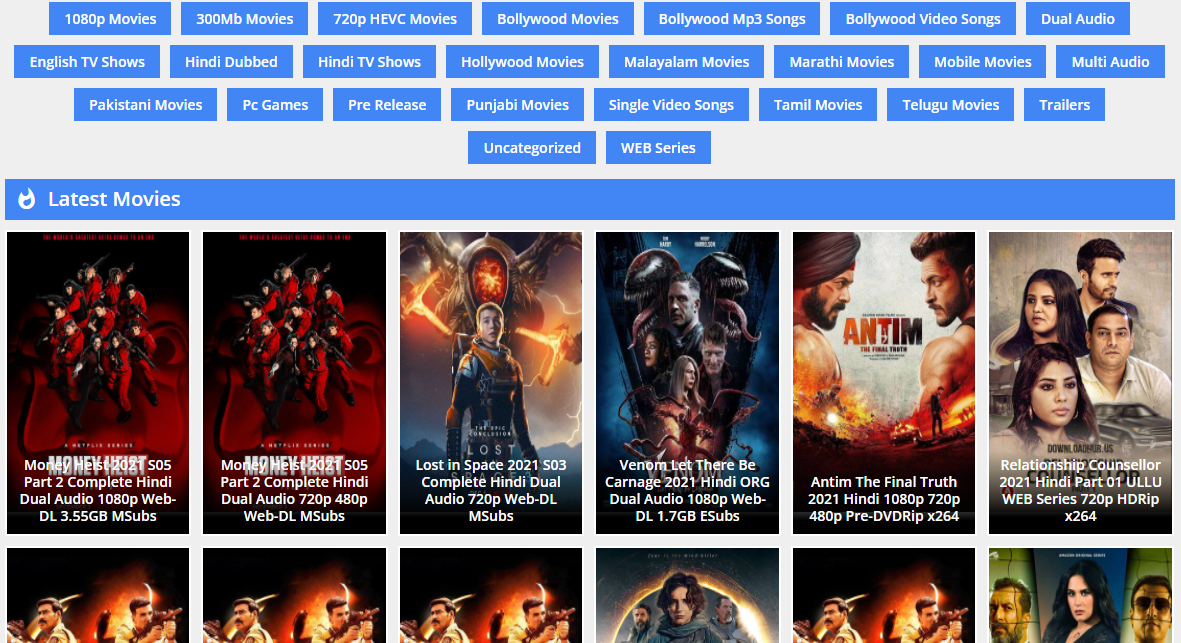Open the 1080p Movies category

pyautogui.click(x=110, y=19)
